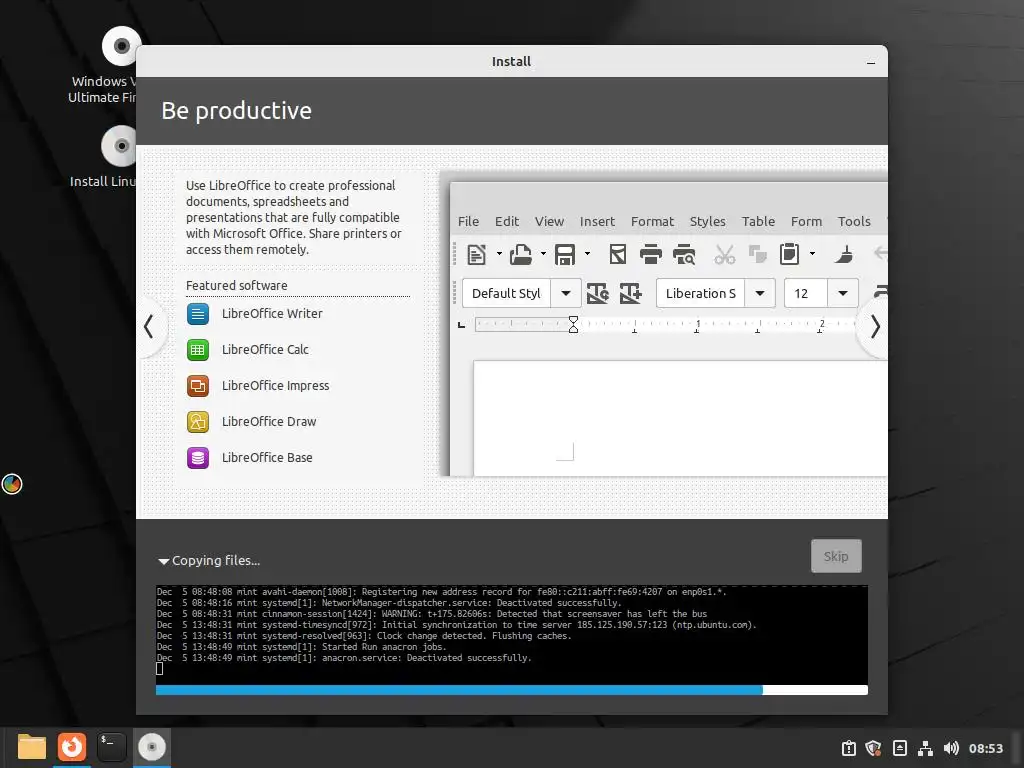Open the Tools menu in Writer preview
1024x768 pixels.
click(x=854, y=221)
